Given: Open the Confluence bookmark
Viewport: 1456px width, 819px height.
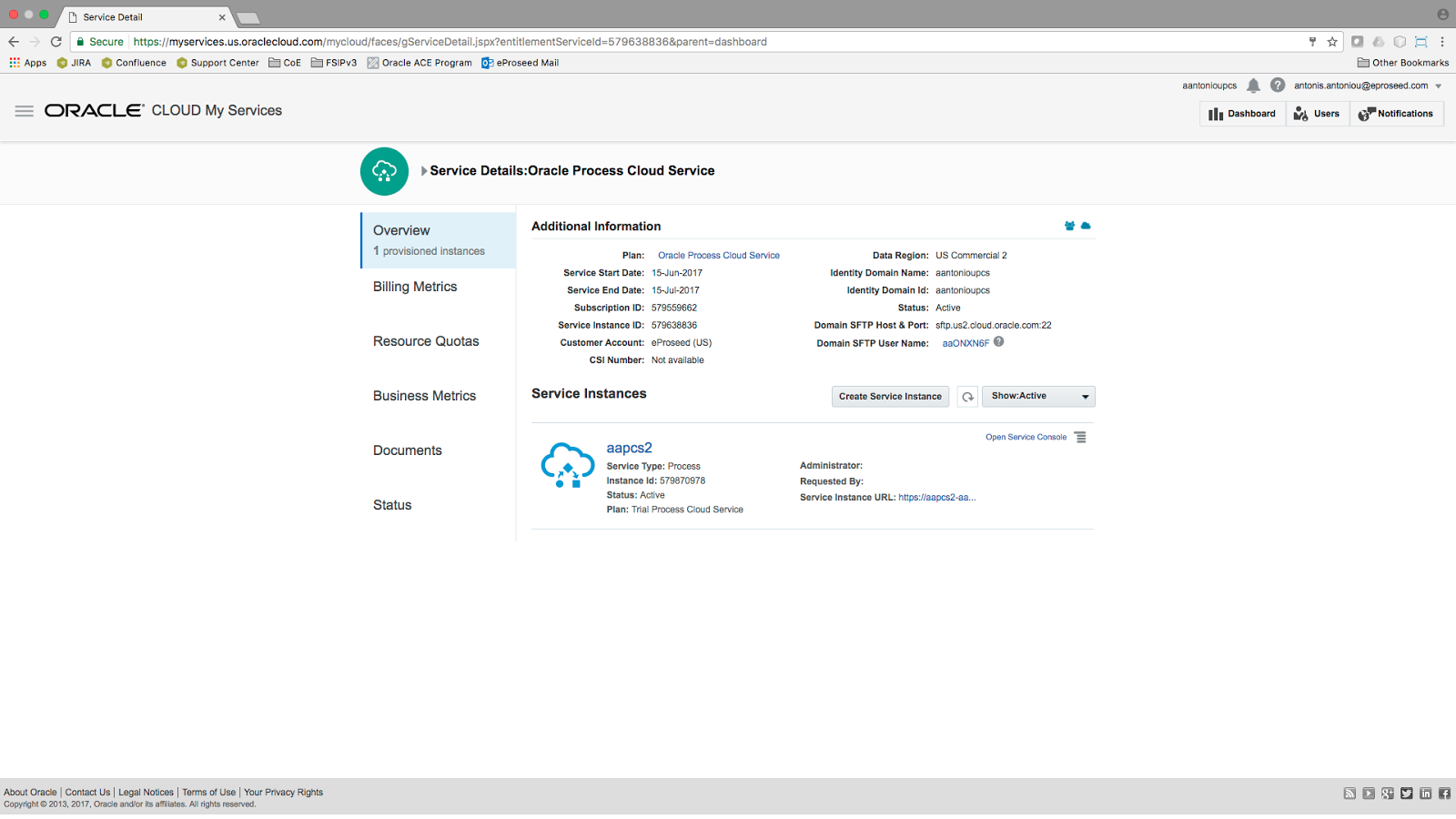Looking at the screenshot, I should (x=134, y=63).
